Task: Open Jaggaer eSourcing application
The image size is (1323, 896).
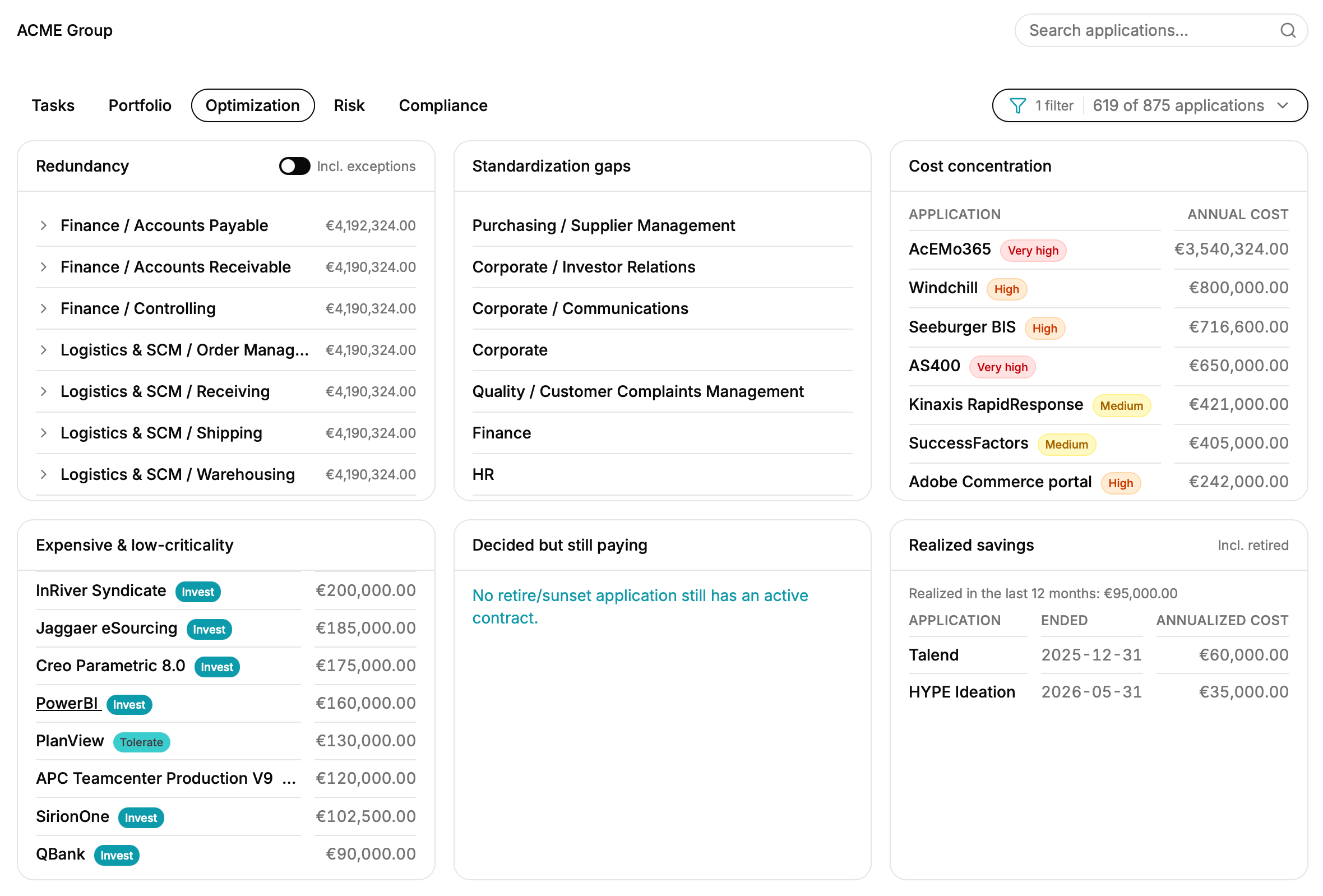Action: click(x=107, y=629)
